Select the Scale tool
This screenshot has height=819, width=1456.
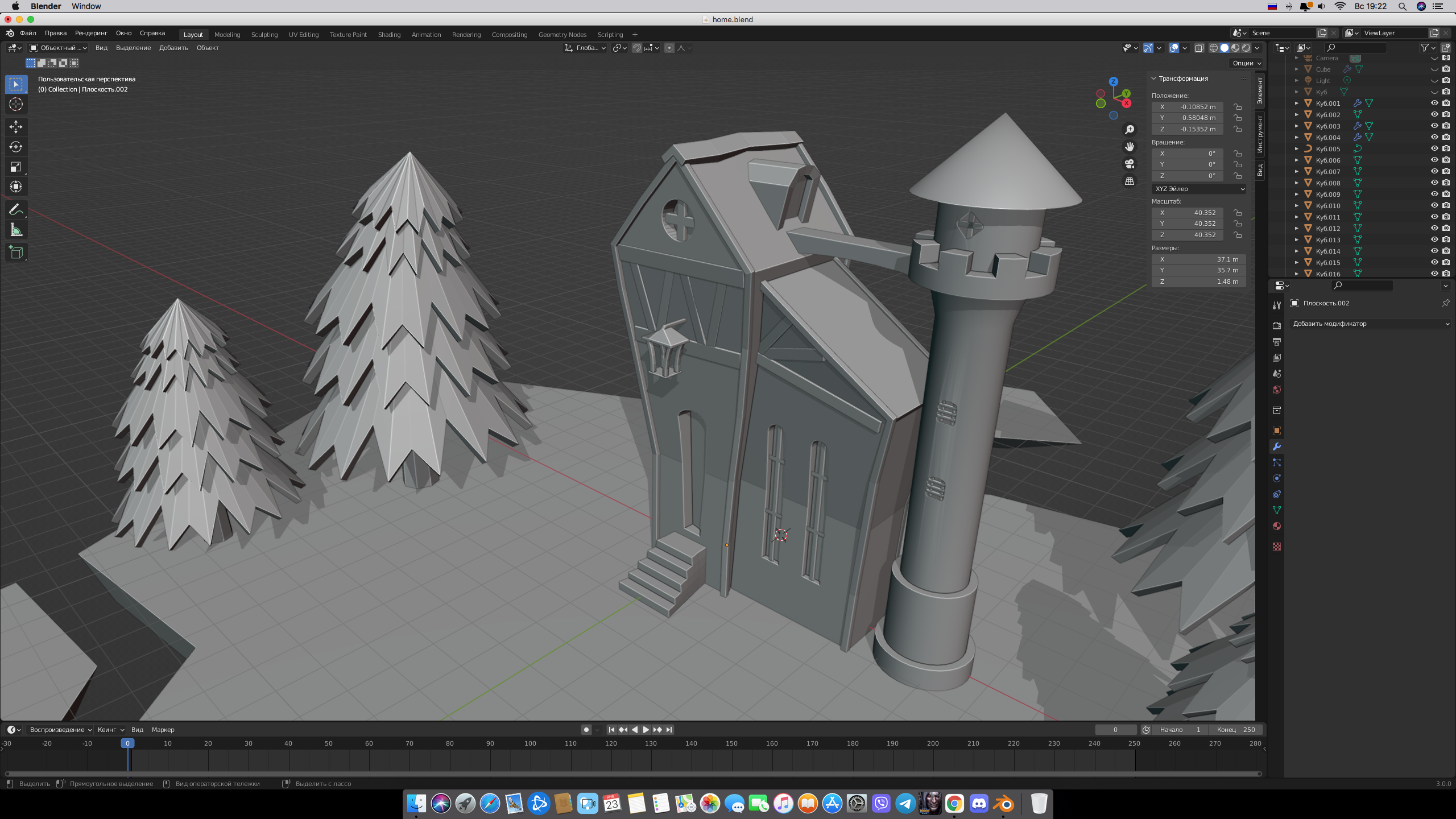16,167
